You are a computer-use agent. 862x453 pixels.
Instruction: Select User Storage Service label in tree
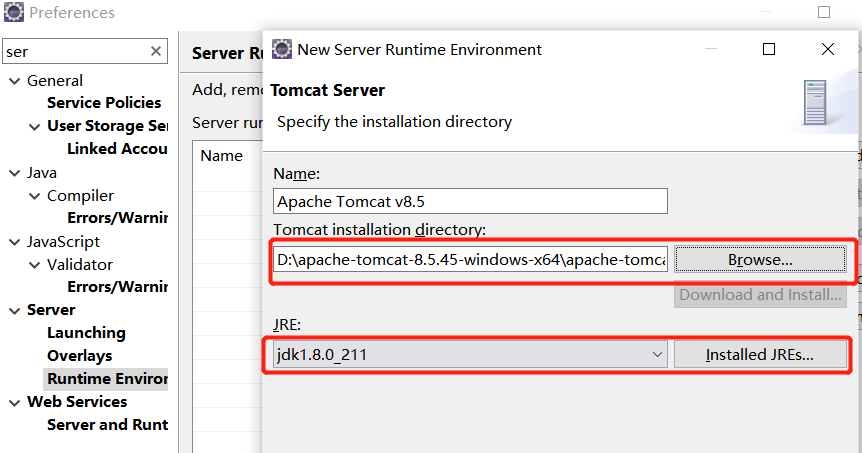pyautogui.click(x=107, y=126)
